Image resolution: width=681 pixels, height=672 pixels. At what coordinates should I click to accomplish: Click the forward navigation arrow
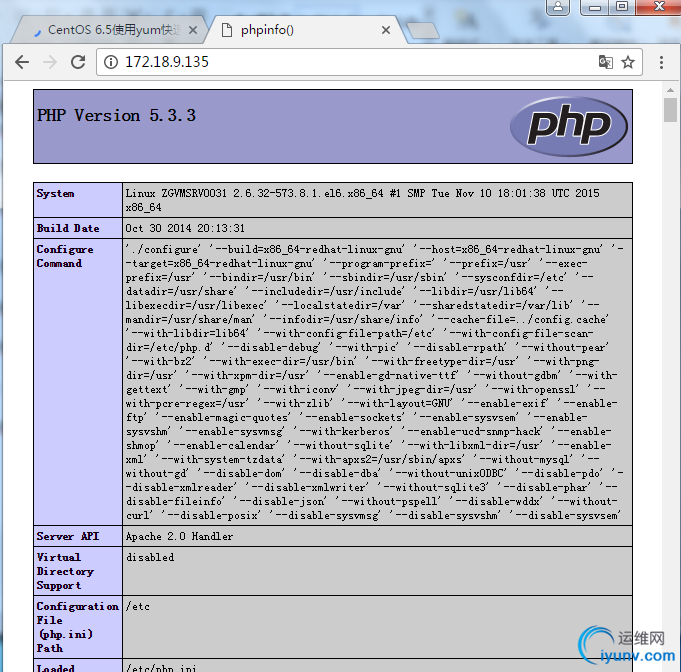click(x=50, y=62)
